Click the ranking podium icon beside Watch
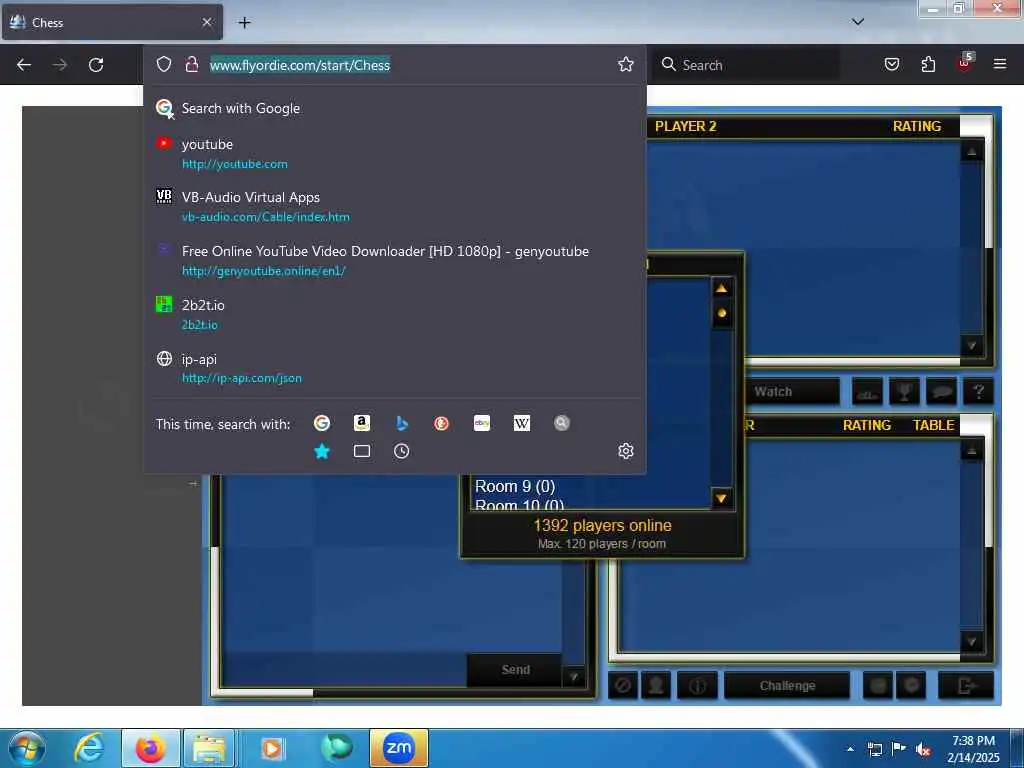This screenshot has height=768, width=1024. [x=867, y=392]
